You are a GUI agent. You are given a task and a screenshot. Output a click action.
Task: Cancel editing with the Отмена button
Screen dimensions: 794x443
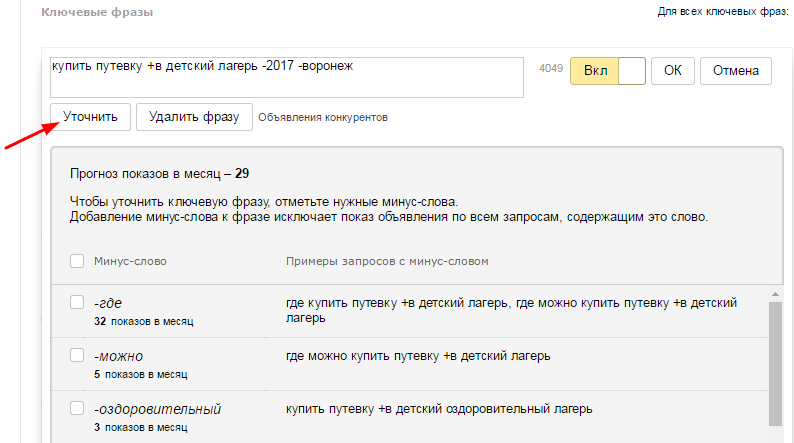735,71
